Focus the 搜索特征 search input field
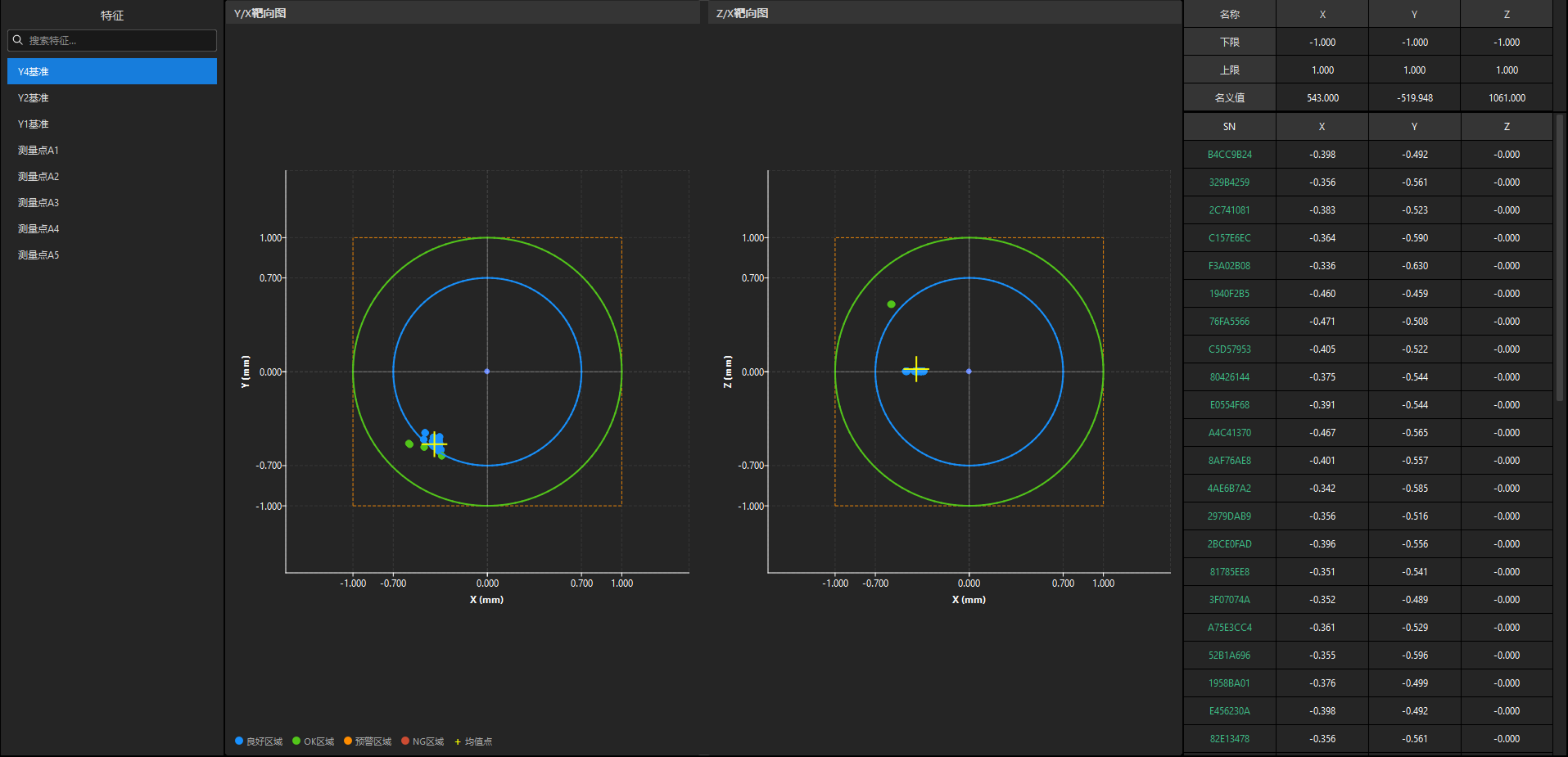1568x757 pixels. pos(112,40)
